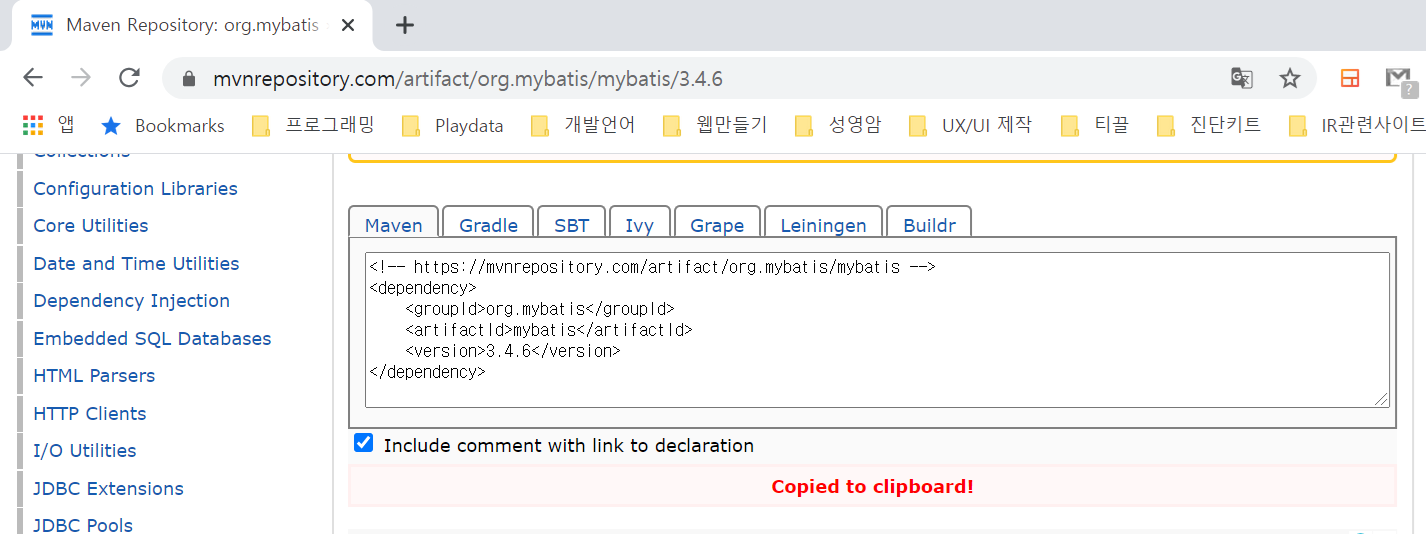
Task: Uncheck Include comment with link to declaration
Action: tap(364, 443)
